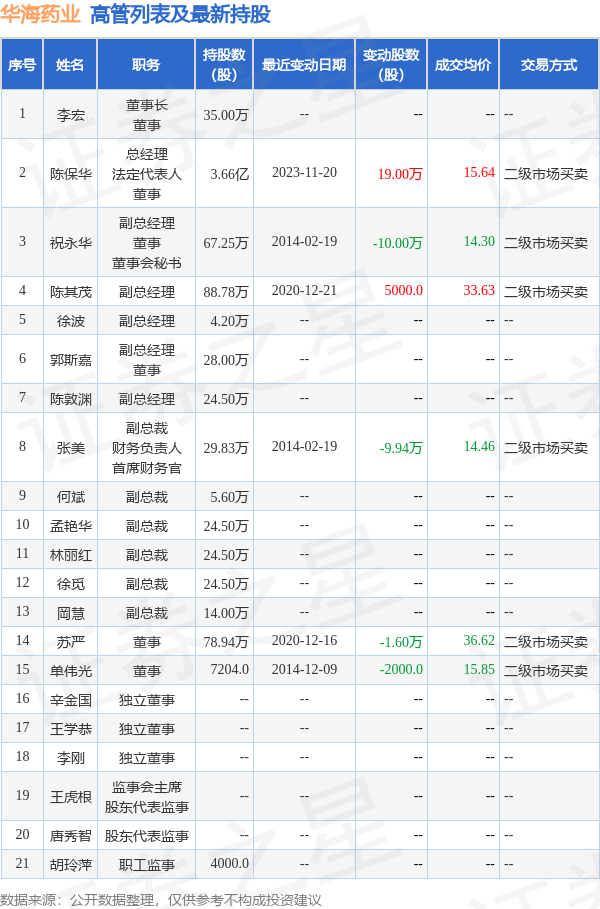
Task: Click the 姓名 column header
Action: [70, 65]
